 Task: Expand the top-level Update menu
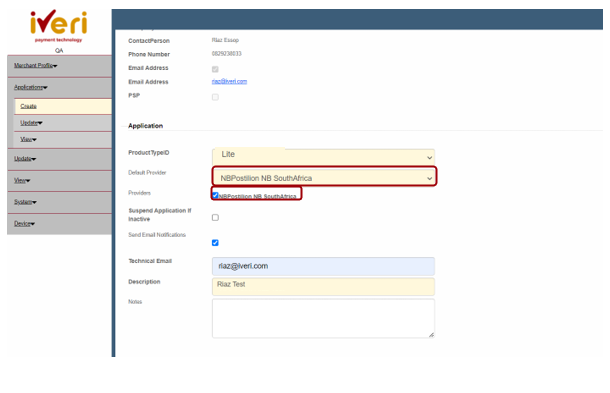pos(25,159)
